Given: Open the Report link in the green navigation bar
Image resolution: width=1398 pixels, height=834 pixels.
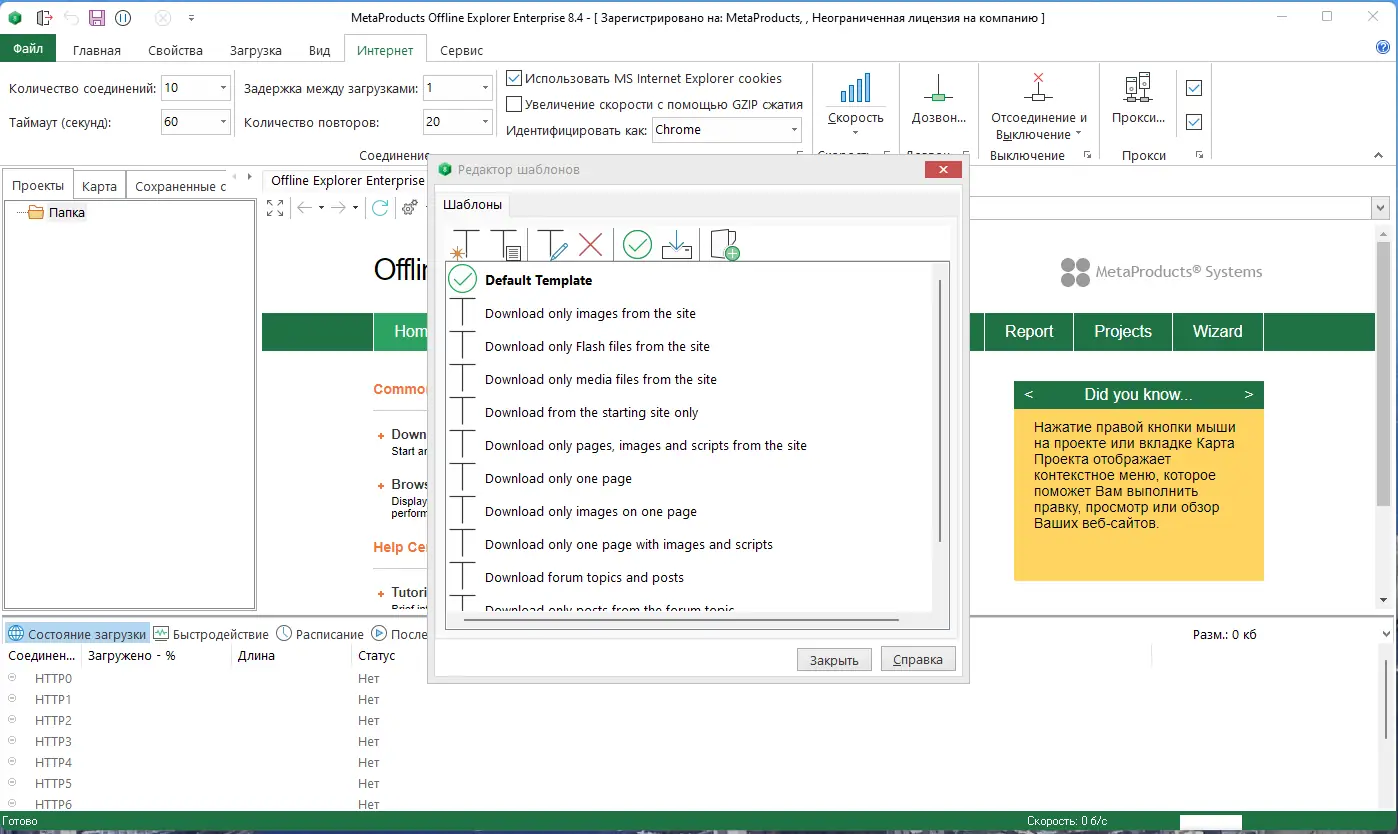Looking at the screenshot, I should (x=1029, y=332).
